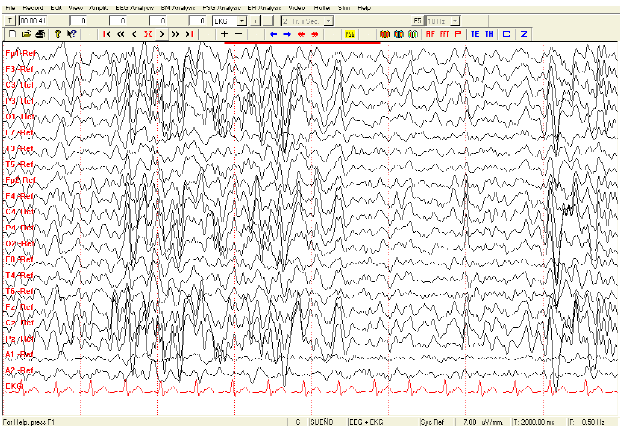
Task: Click the red P toolbar icon
Action: coord(458,34)
